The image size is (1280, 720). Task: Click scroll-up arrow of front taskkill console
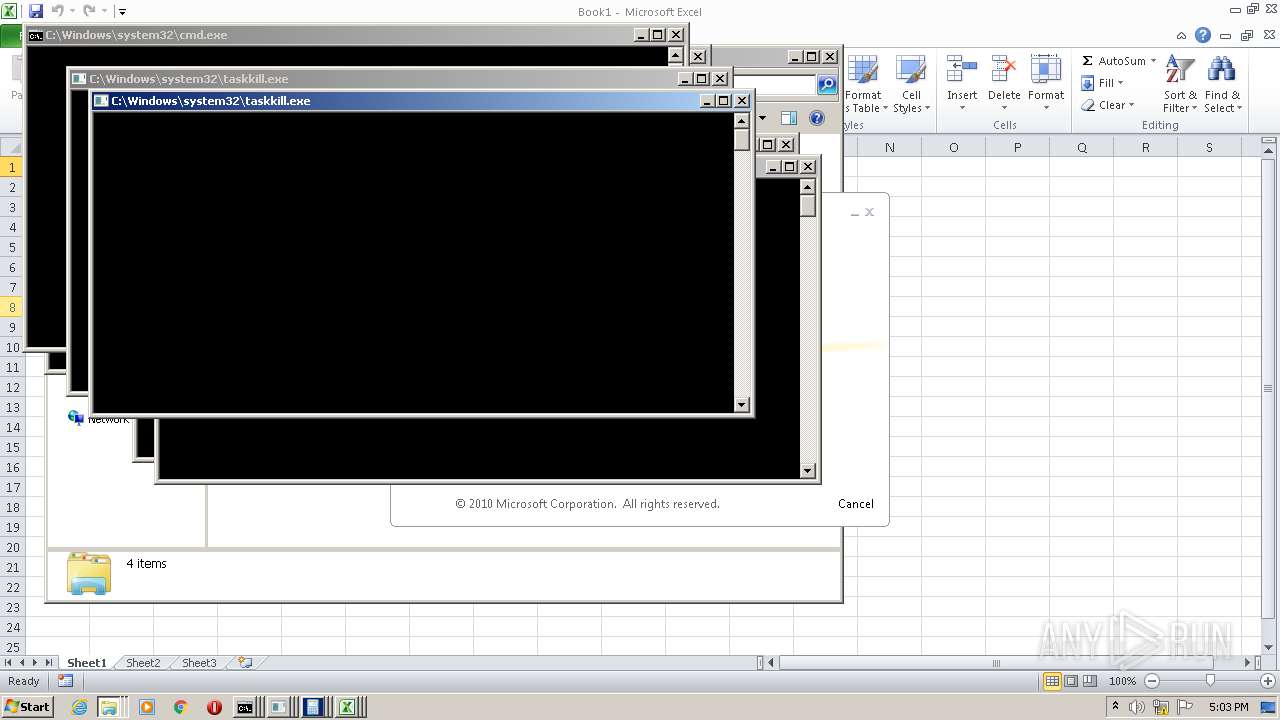click(741, 120)
